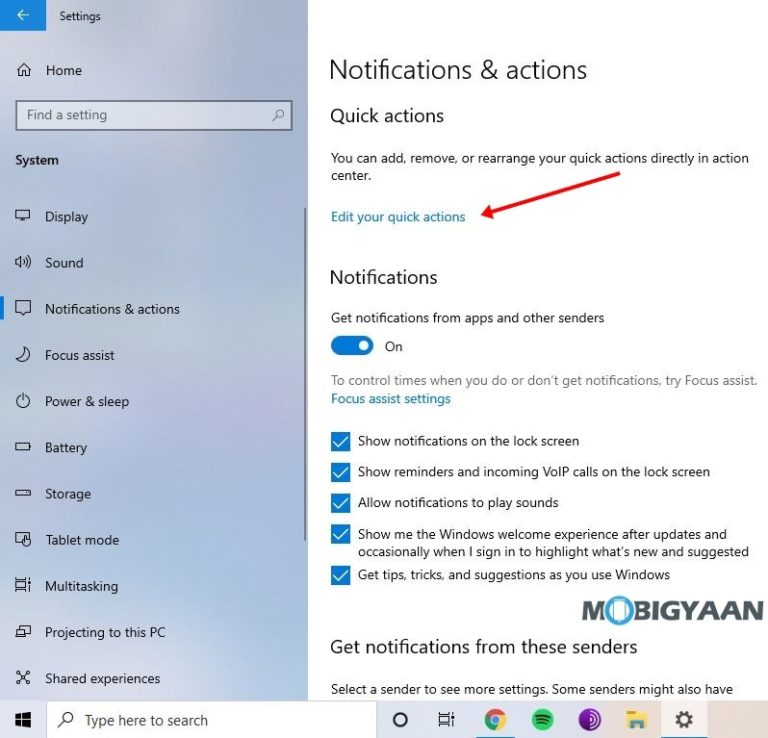Open the Home settings page

point(64,70)
